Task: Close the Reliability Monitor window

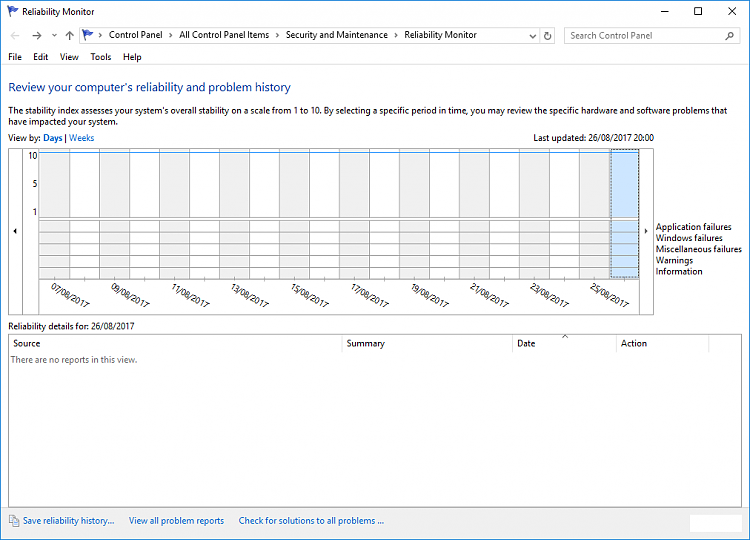Action: [x=732, y=11]
